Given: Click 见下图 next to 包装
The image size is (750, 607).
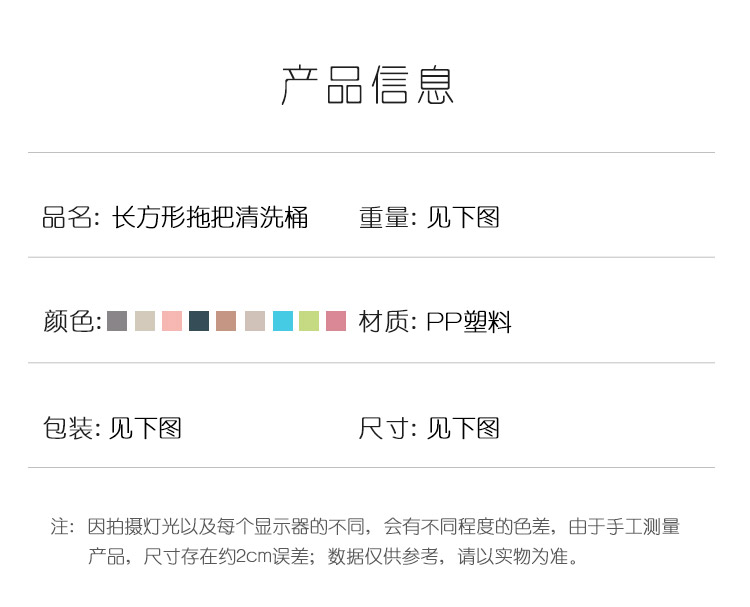Looking at the screenshot, I should [145, 428].
